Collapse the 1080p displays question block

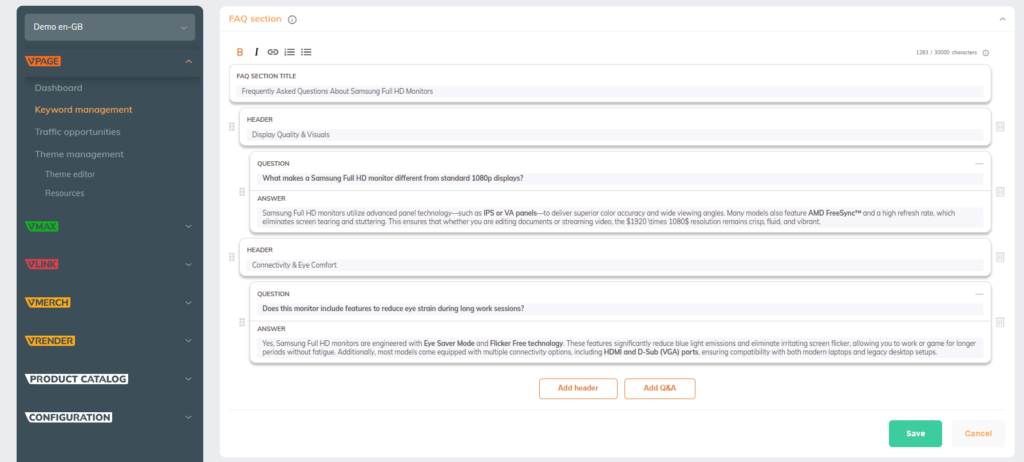[979, 163]
